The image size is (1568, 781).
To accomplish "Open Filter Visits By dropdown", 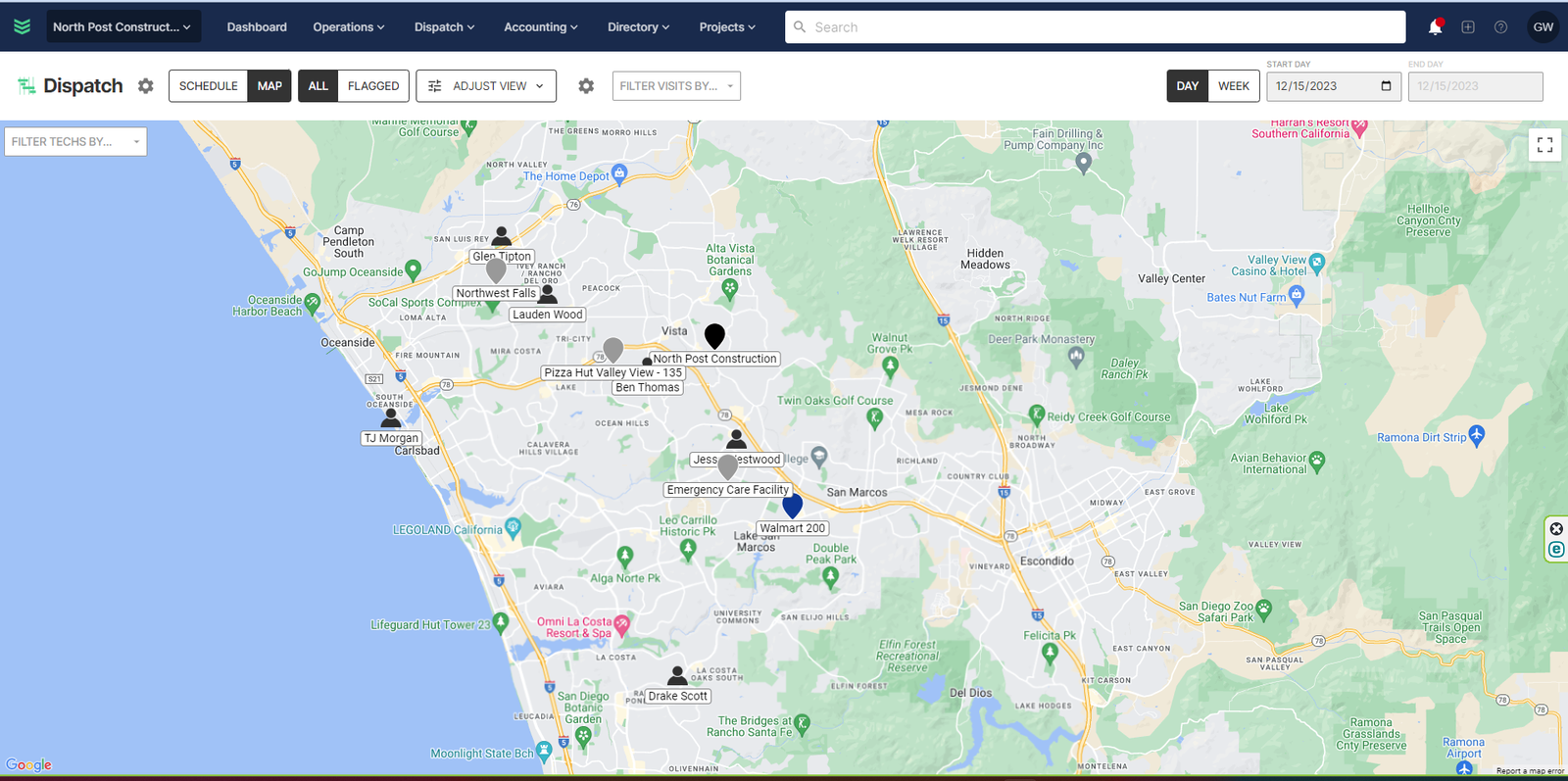I will coord(676,86).
